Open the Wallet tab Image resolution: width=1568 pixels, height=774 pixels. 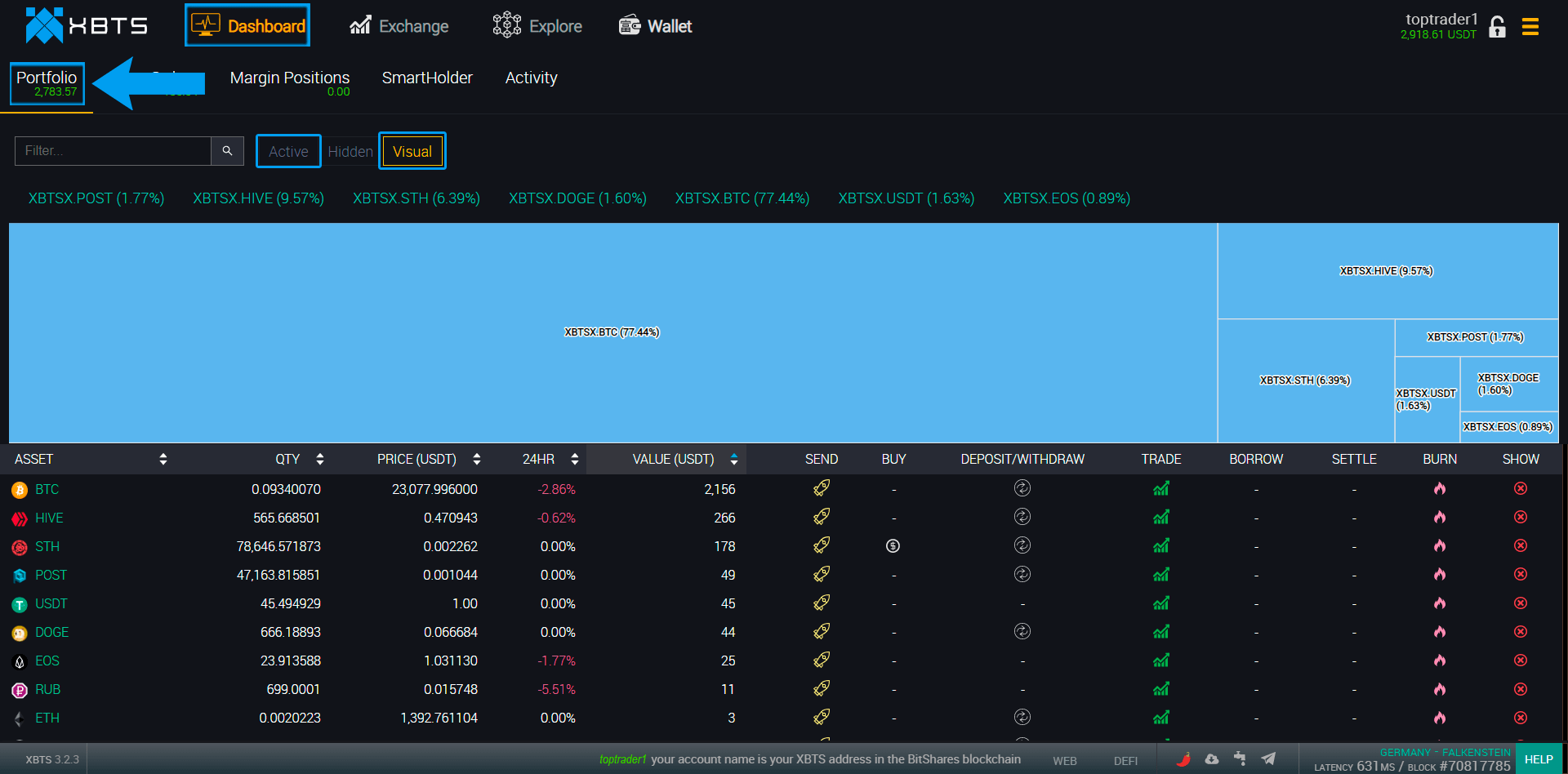(655, 26)
